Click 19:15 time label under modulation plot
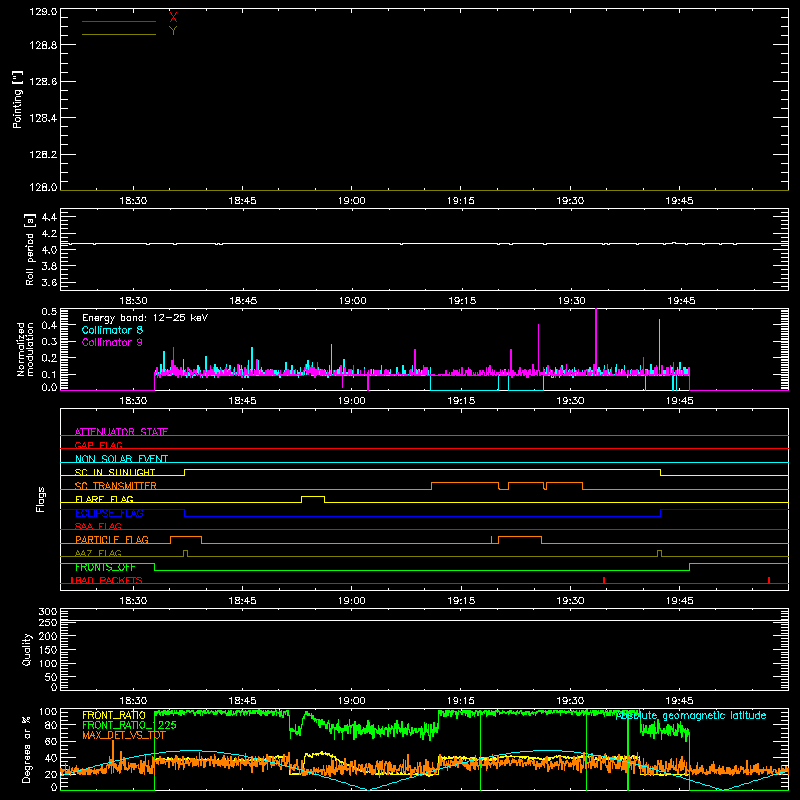The width and height of the screenshot is (800, 800). click(461, 401)
